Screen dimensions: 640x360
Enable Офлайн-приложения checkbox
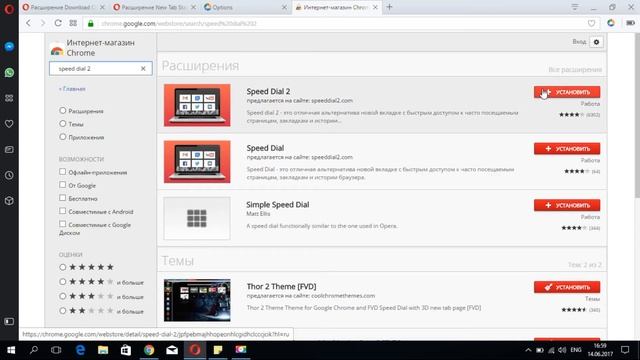(x=62, y=172)
